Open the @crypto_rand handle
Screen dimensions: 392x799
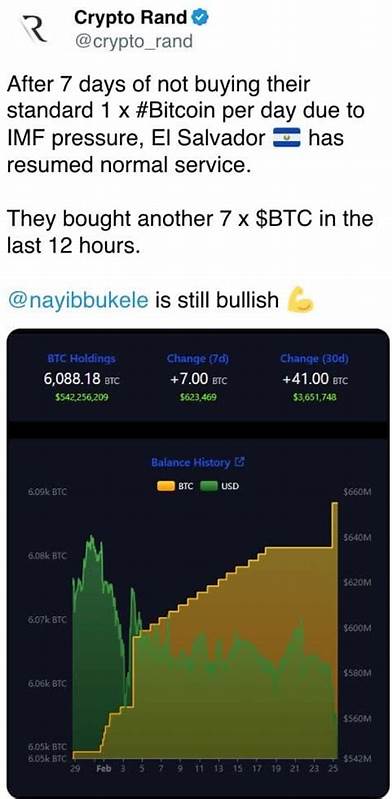(134, 40)
